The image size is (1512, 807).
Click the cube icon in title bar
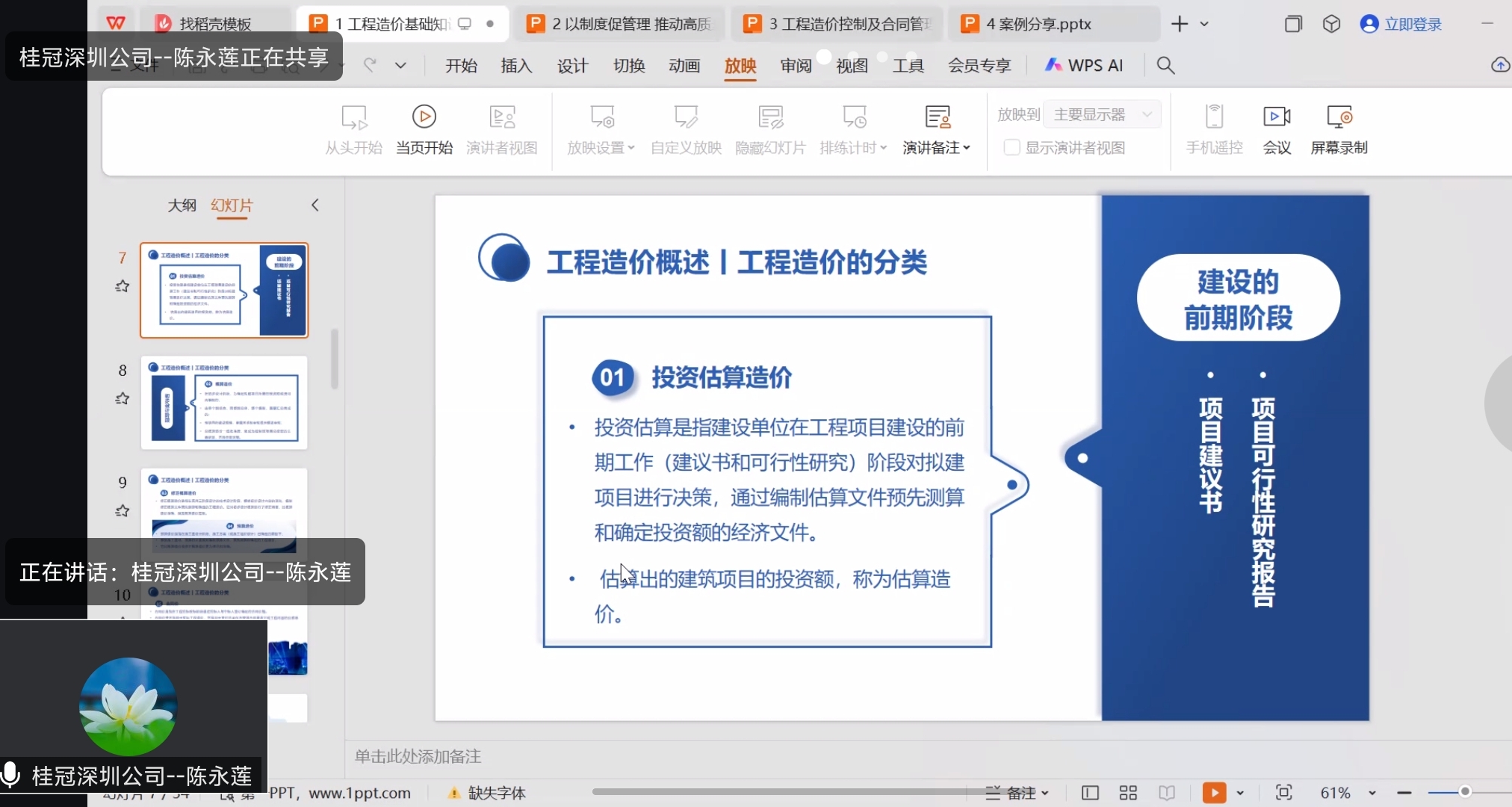1331,24
